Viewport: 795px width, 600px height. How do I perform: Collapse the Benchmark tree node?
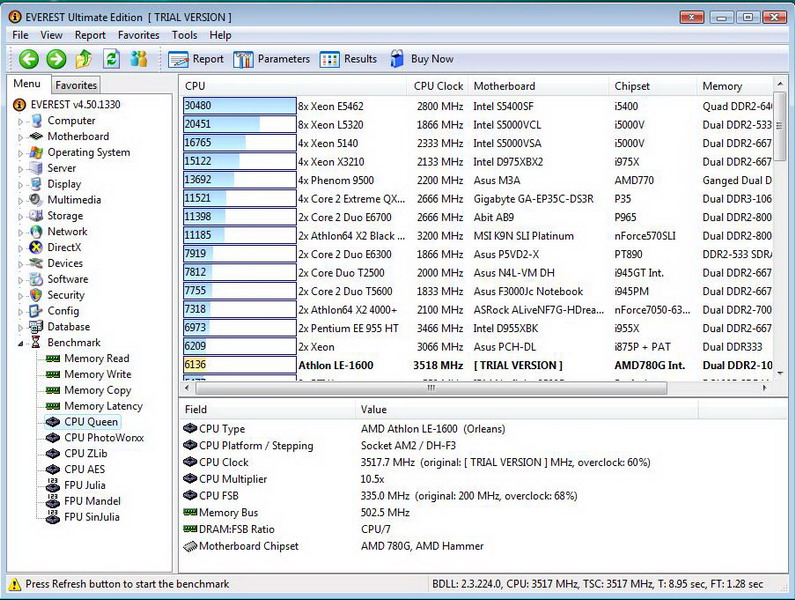(x=20, y=343)
